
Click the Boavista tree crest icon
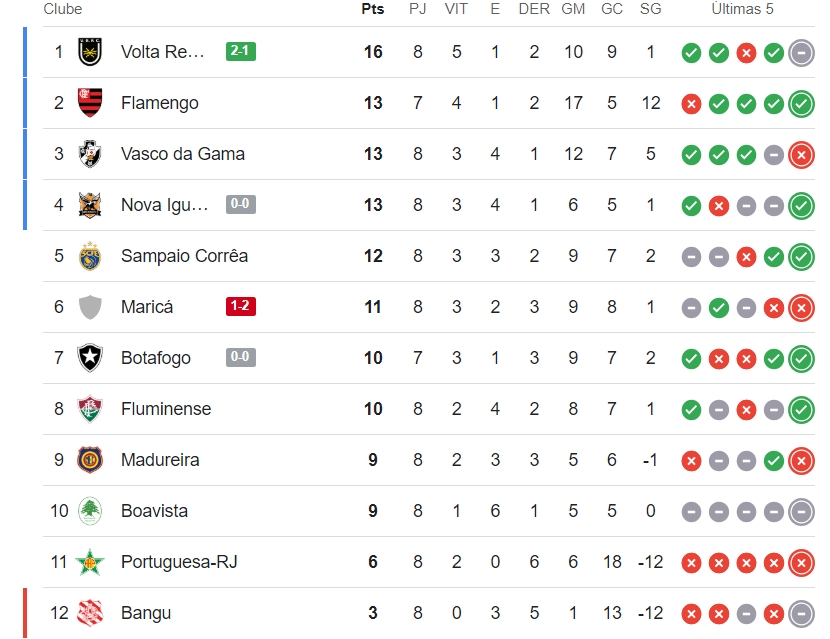coord(90,511)
